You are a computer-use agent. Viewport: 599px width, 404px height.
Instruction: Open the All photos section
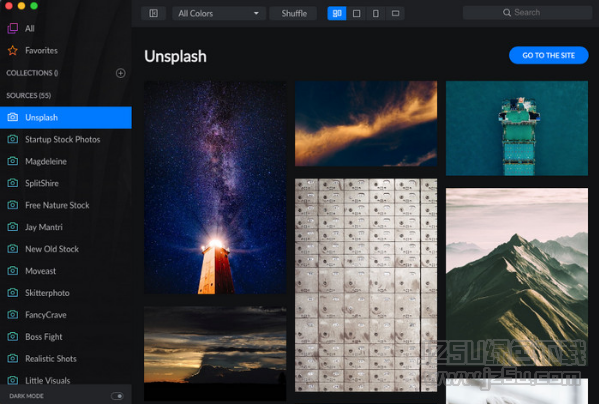66,28
